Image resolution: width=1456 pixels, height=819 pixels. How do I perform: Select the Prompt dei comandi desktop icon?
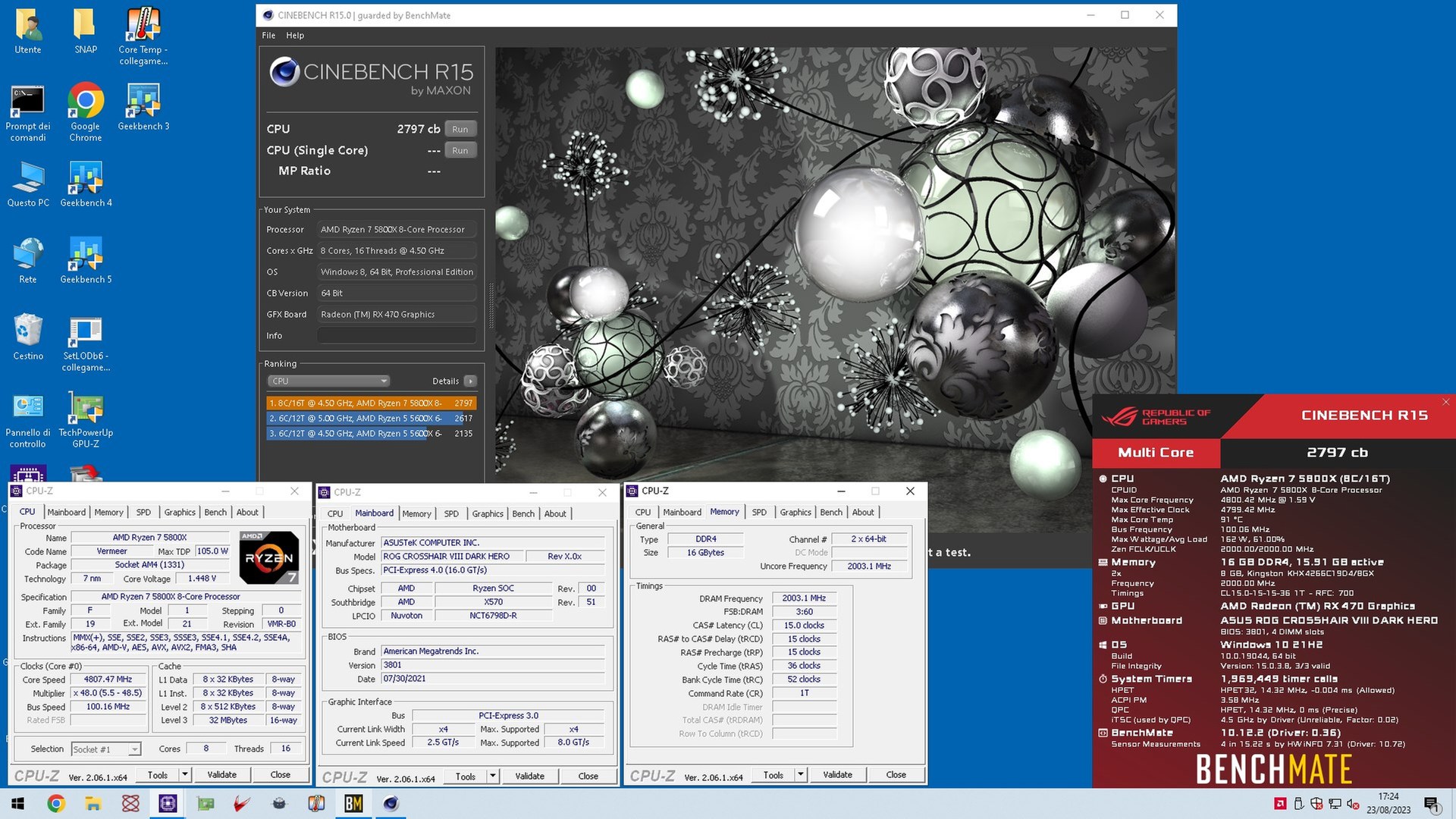click(x=28, y=113)
